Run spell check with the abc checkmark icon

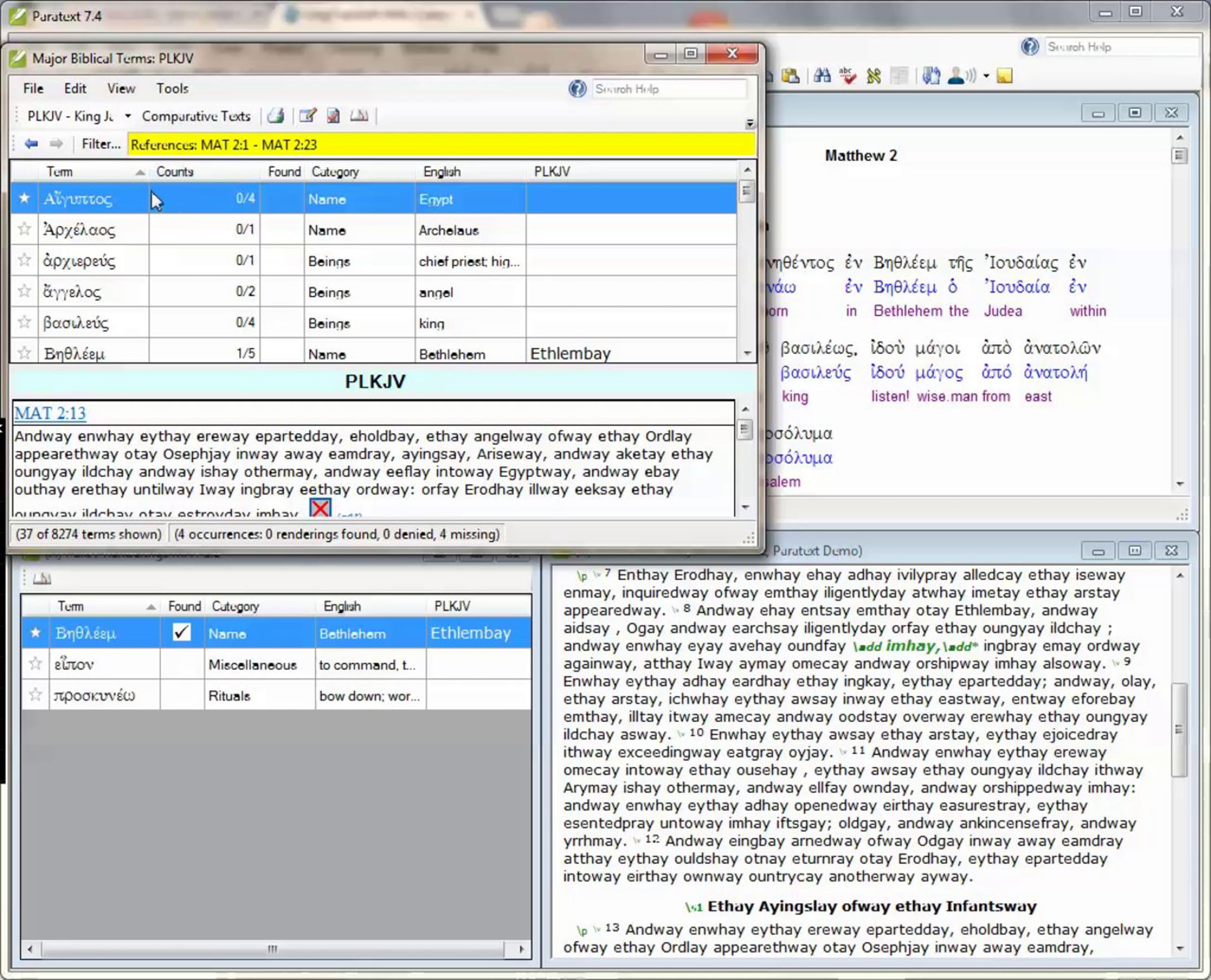[847, 76]
